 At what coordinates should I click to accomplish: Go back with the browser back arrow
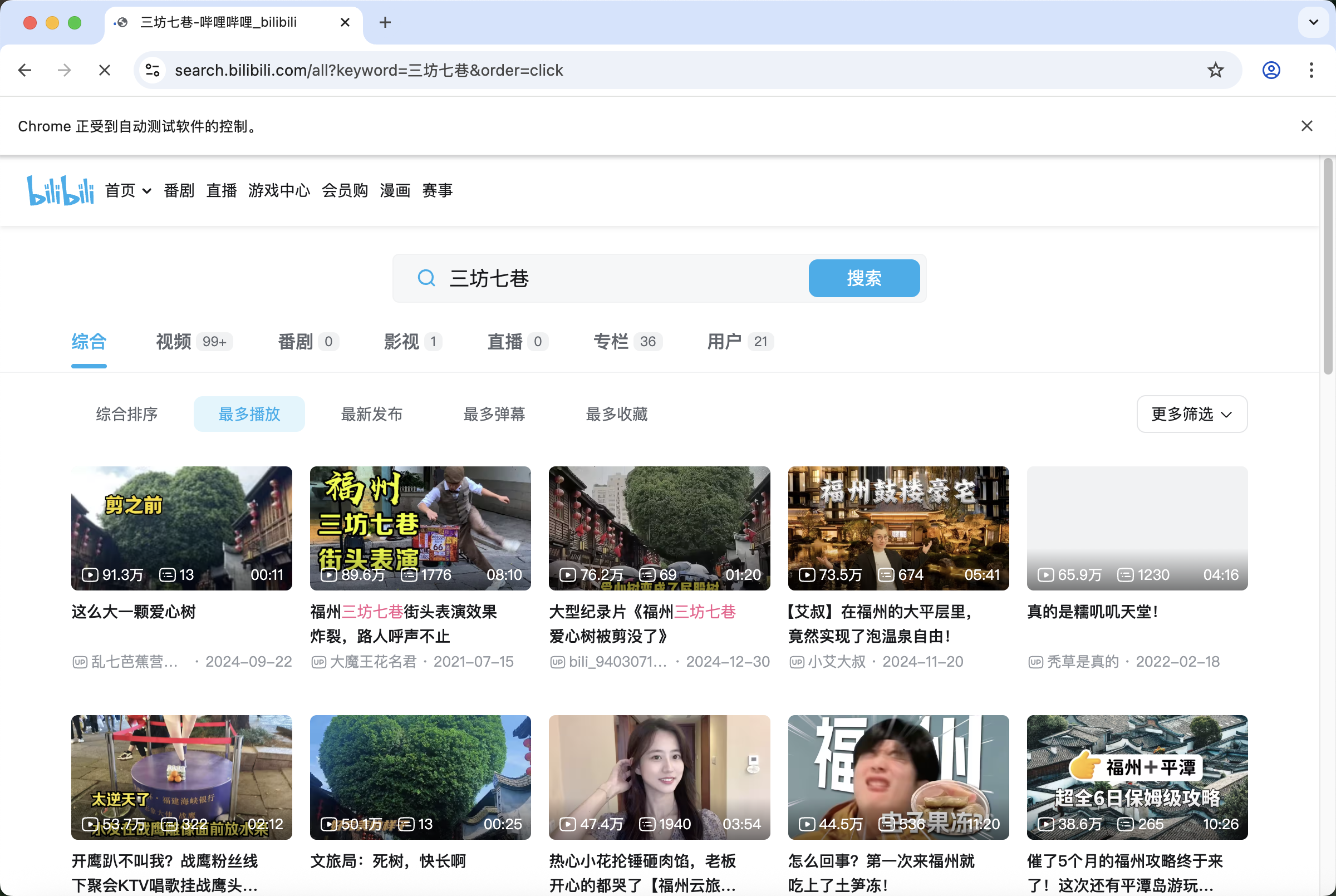[24, 70]
